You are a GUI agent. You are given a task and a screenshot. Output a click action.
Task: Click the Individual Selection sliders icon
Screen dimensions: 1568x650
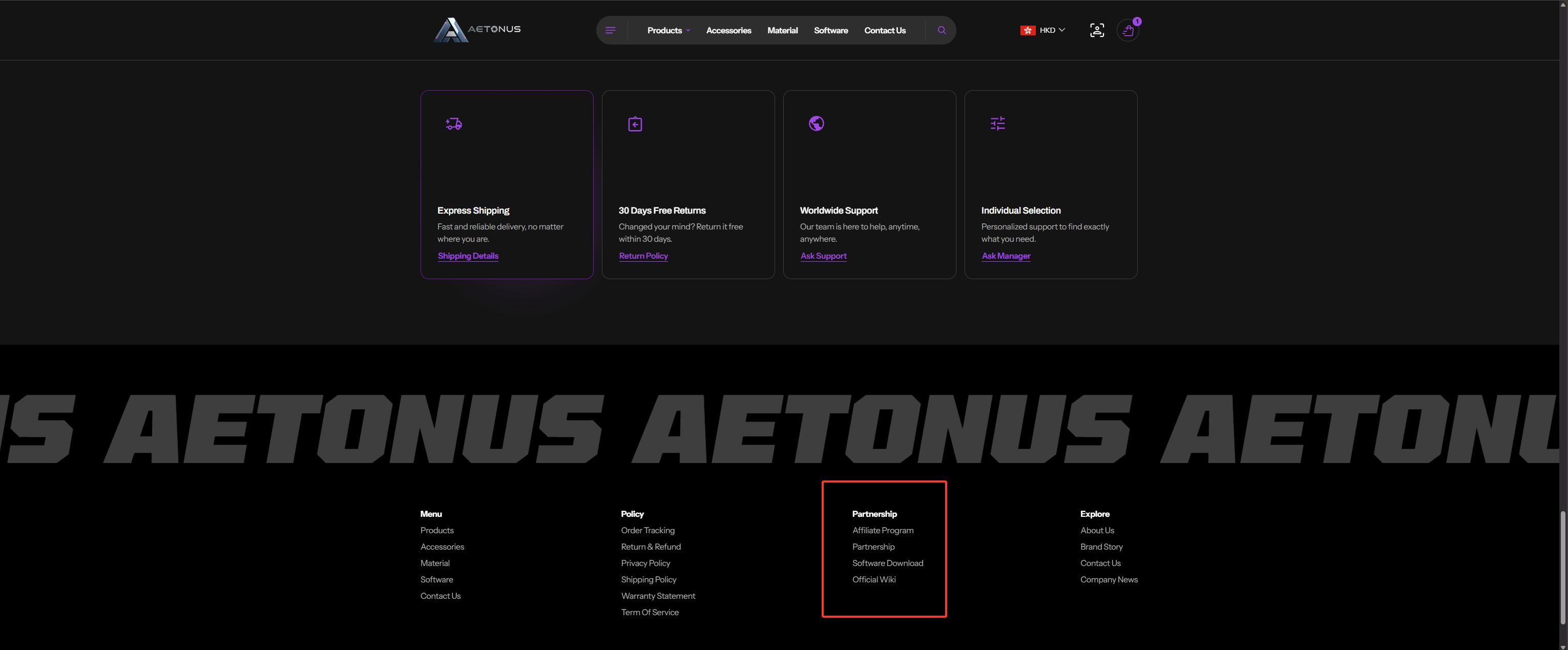coord(997,123)
